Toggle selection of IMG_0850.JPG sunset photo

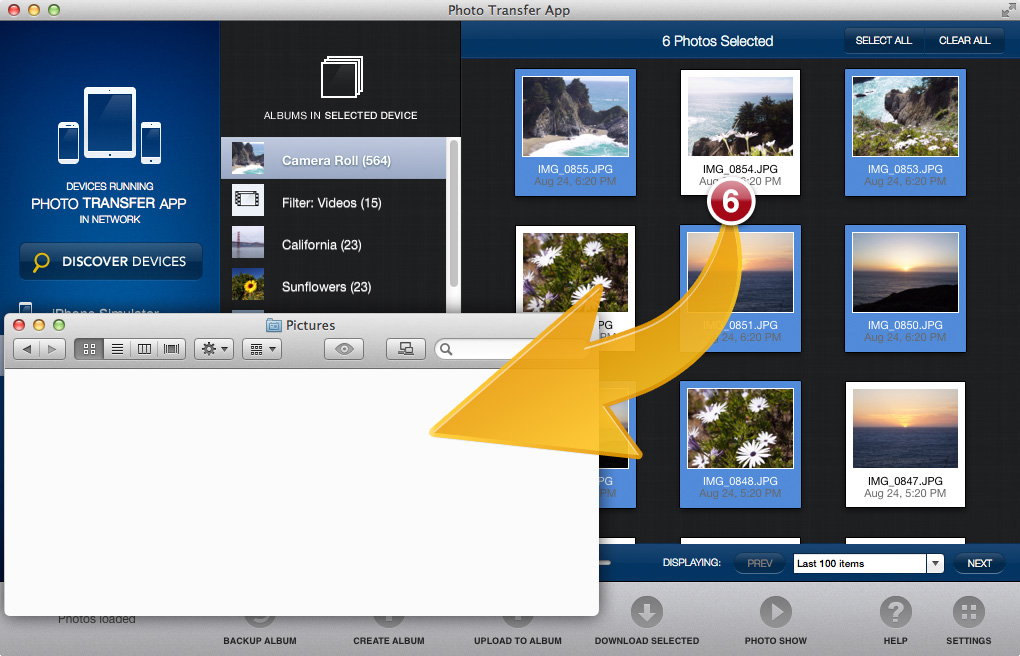coord(906,288)
